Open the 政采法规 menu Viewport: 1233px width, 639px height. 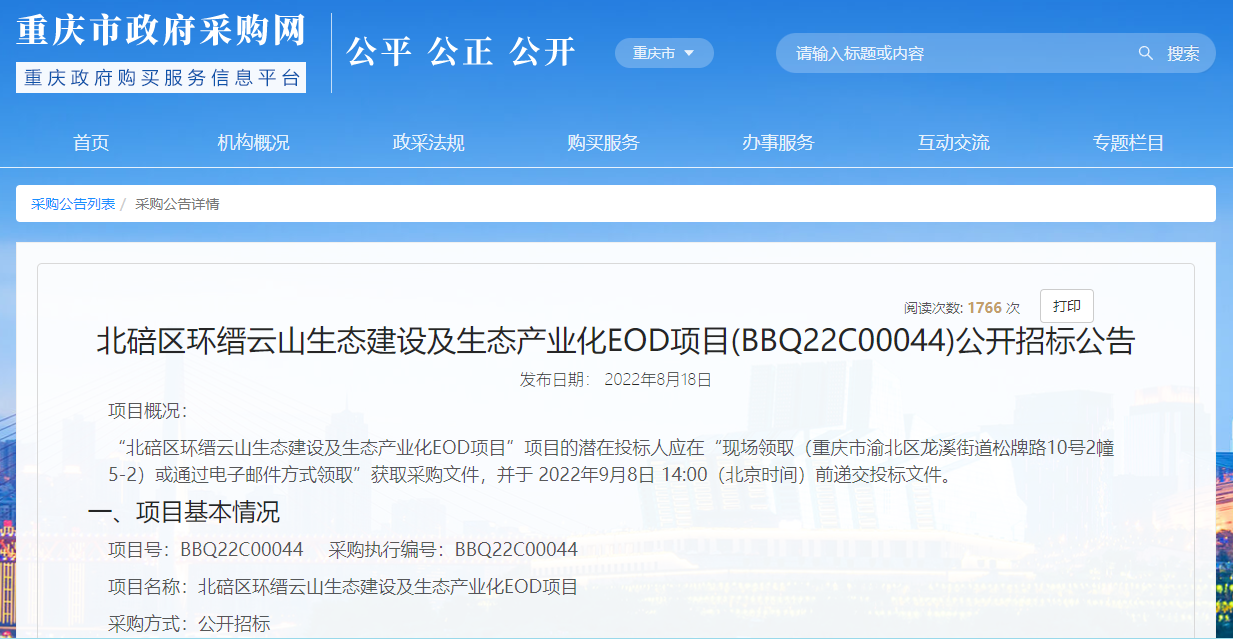click(429, 142)
